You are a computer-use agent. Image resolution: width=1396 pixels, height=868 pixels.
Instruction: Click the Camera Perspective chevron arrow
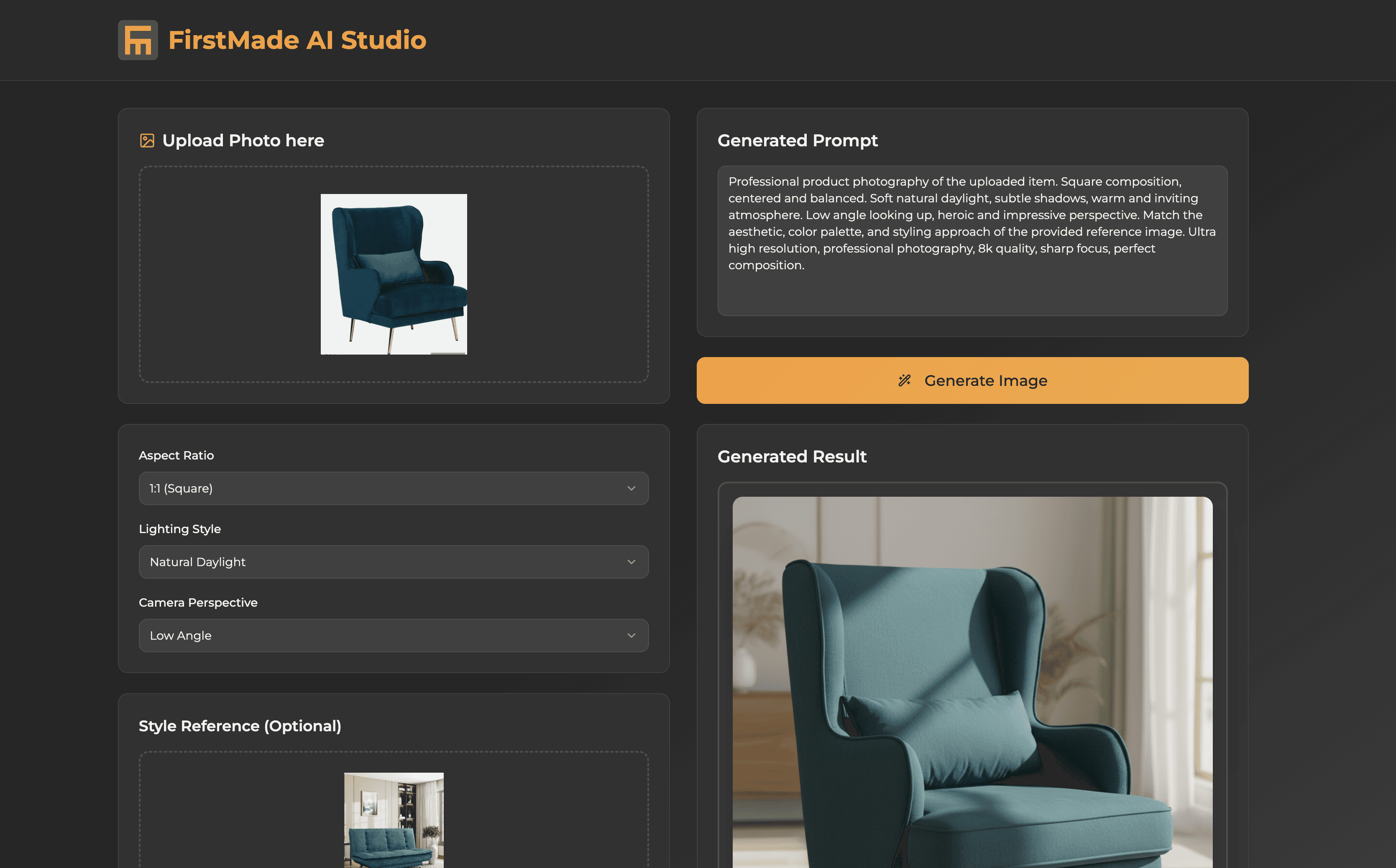pos(631,636)
